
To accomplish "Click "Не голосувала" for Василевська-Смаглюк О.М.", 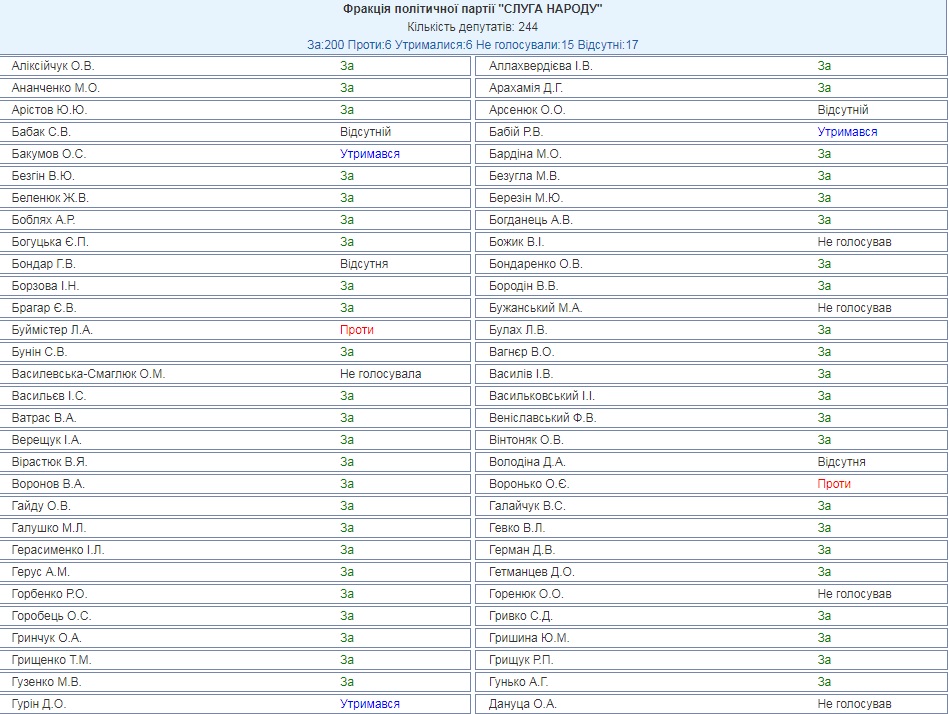I will (x=380, y=374).
